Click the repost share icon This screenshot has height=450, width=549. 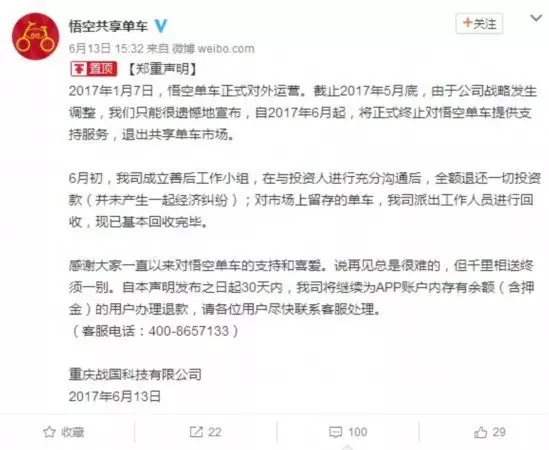pos(196,432)
